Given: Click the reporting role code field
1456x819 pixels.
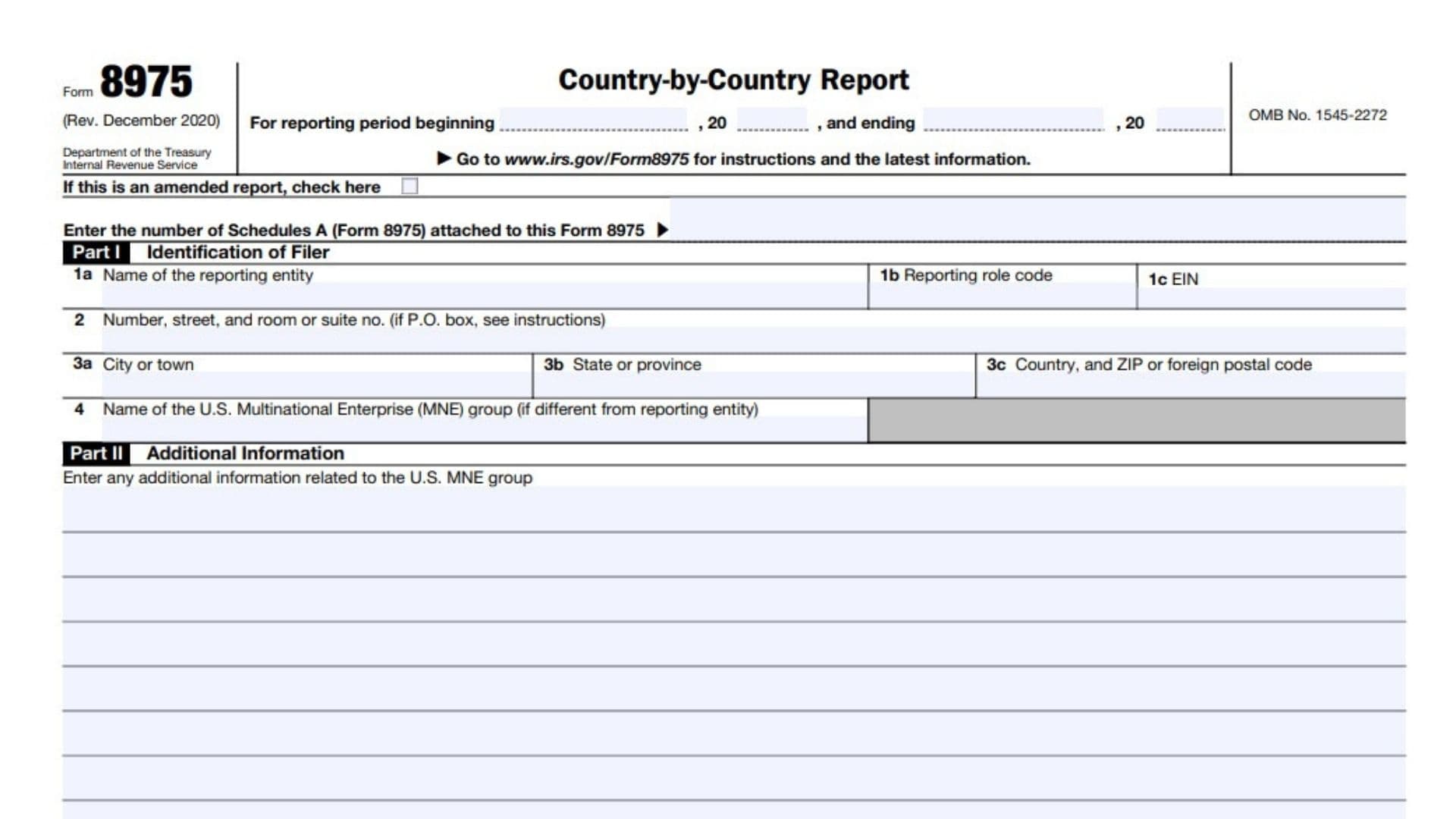Looking at the screenshot, I should coord(1002,297).
